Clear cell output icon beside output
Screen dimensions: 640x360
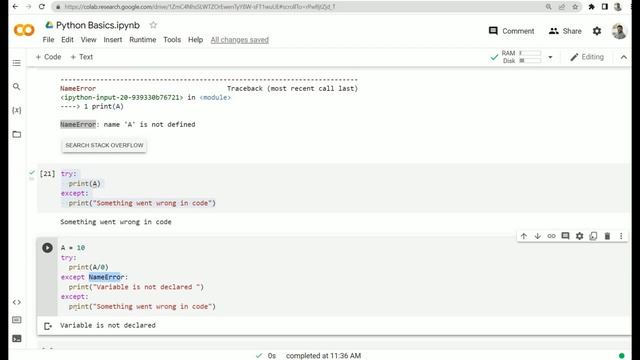48,326
